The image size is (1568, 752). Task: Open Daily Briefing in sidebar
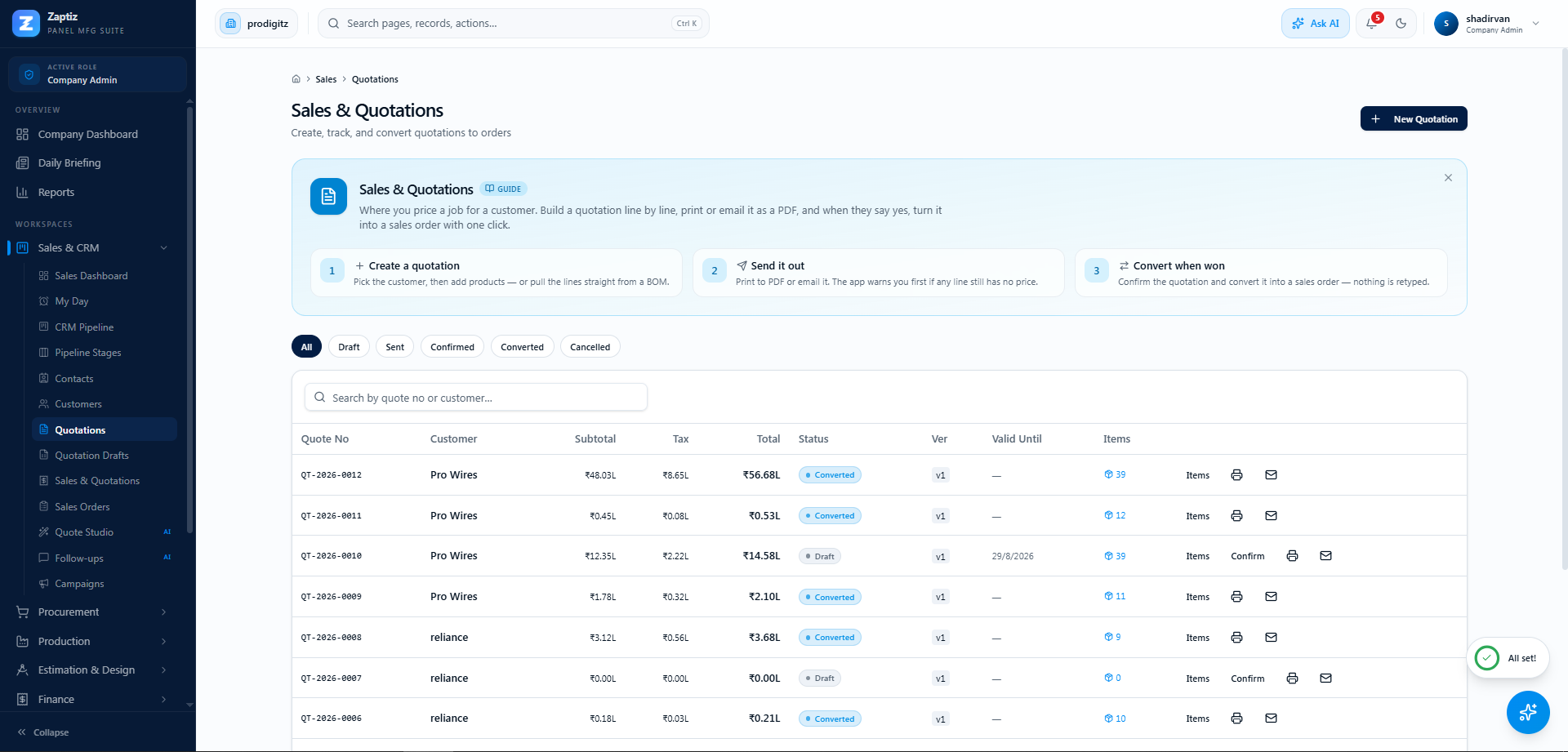(x=69, y=163)
